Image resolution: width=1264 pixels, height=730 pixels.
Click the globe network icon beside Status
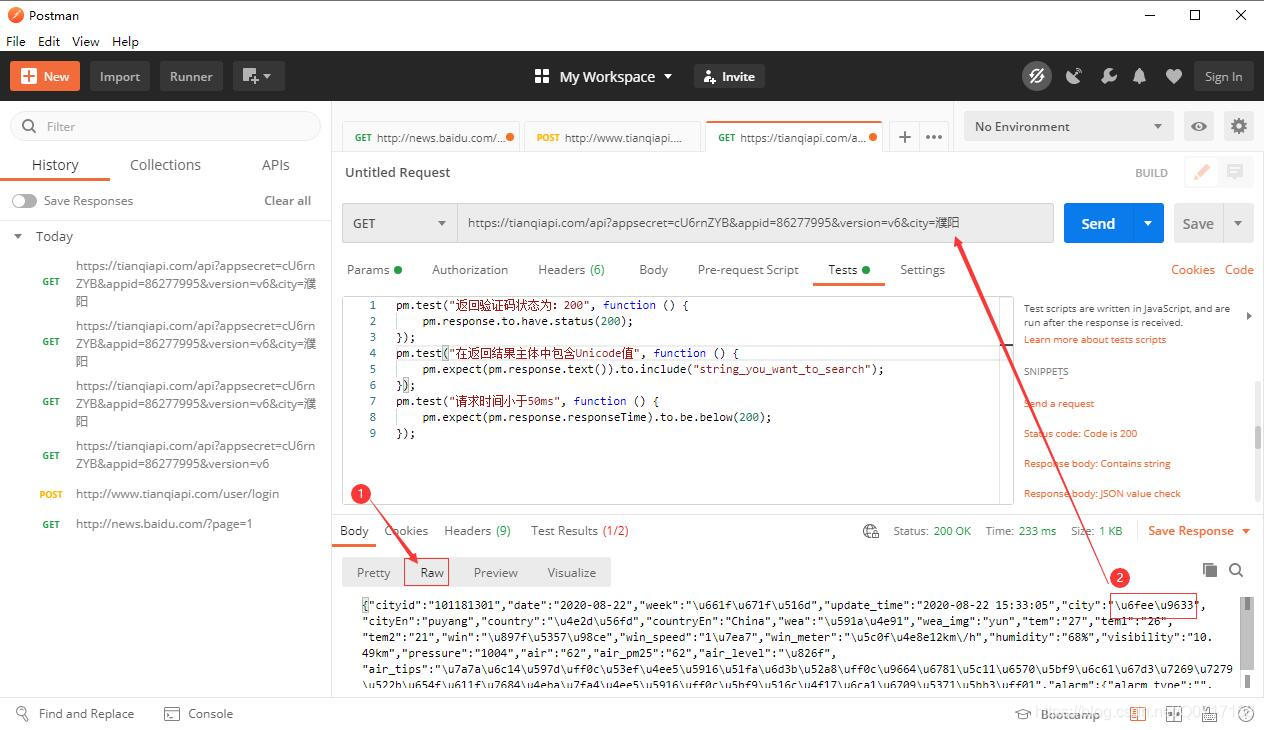871,531
